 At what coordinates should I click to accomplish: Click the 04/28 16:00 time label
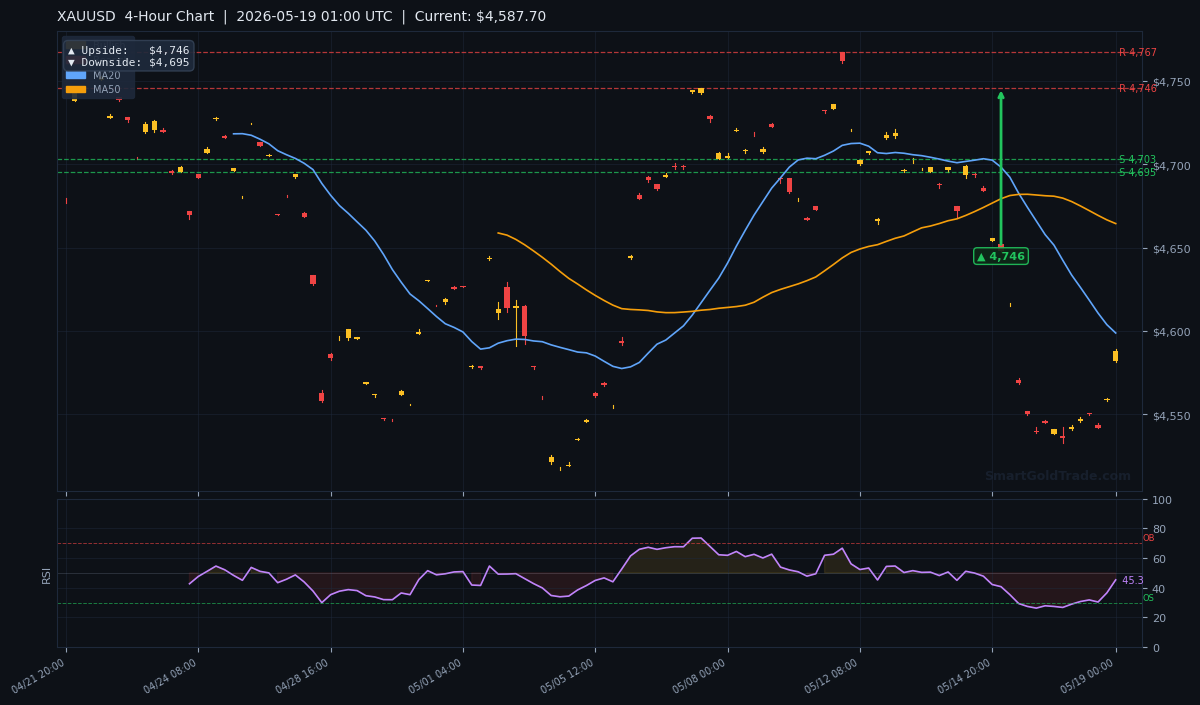[x=303, y=677]
